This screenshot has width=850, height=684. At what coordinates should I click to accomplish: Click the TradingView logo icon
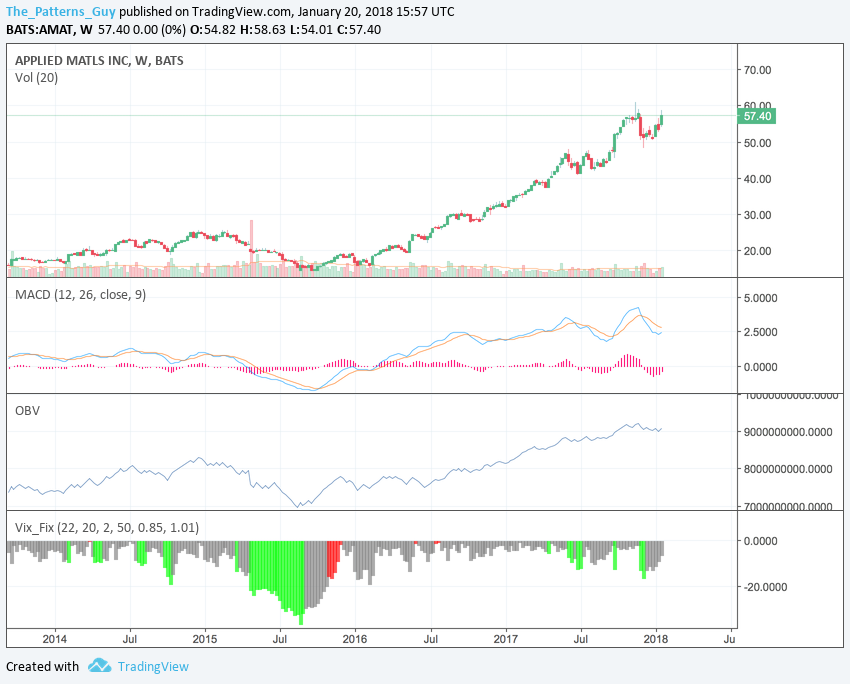(99, 665)
